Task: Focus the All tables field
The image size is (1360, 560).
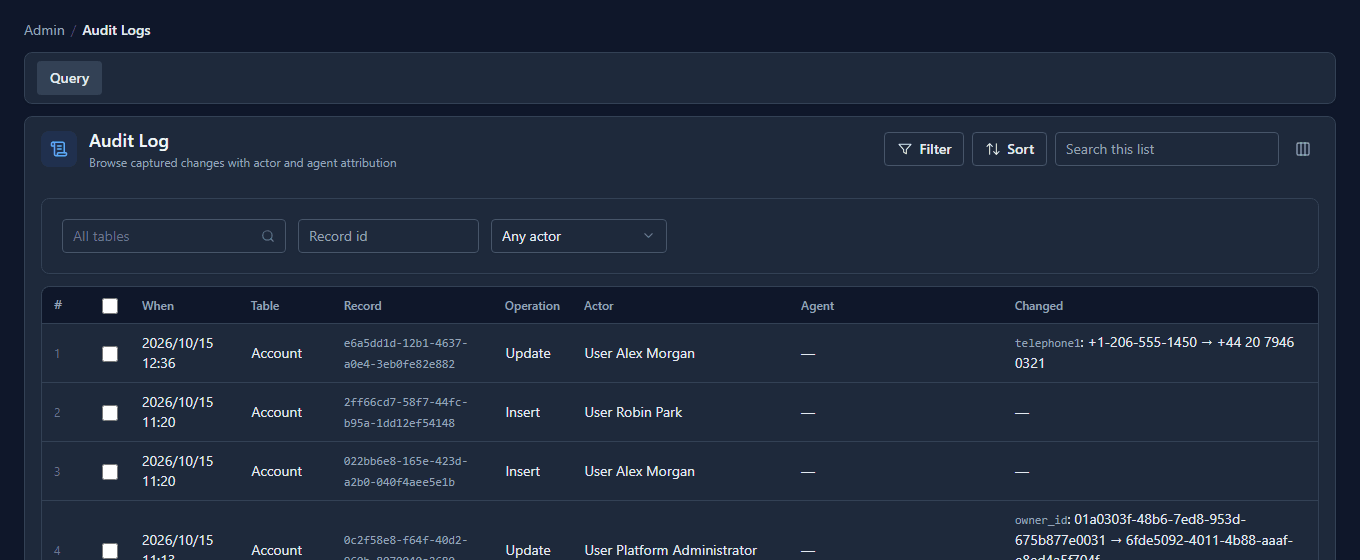Action: click(x=174, y=236)
